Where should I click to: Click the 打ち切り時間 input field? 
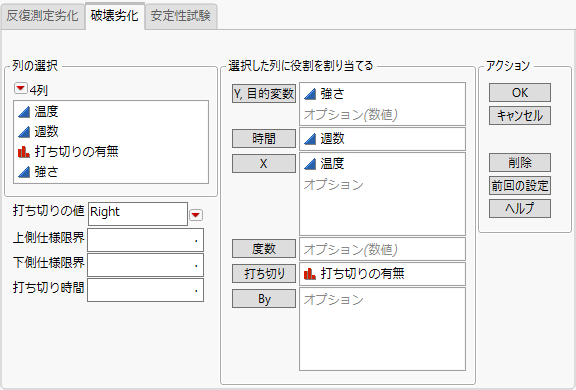145,290
